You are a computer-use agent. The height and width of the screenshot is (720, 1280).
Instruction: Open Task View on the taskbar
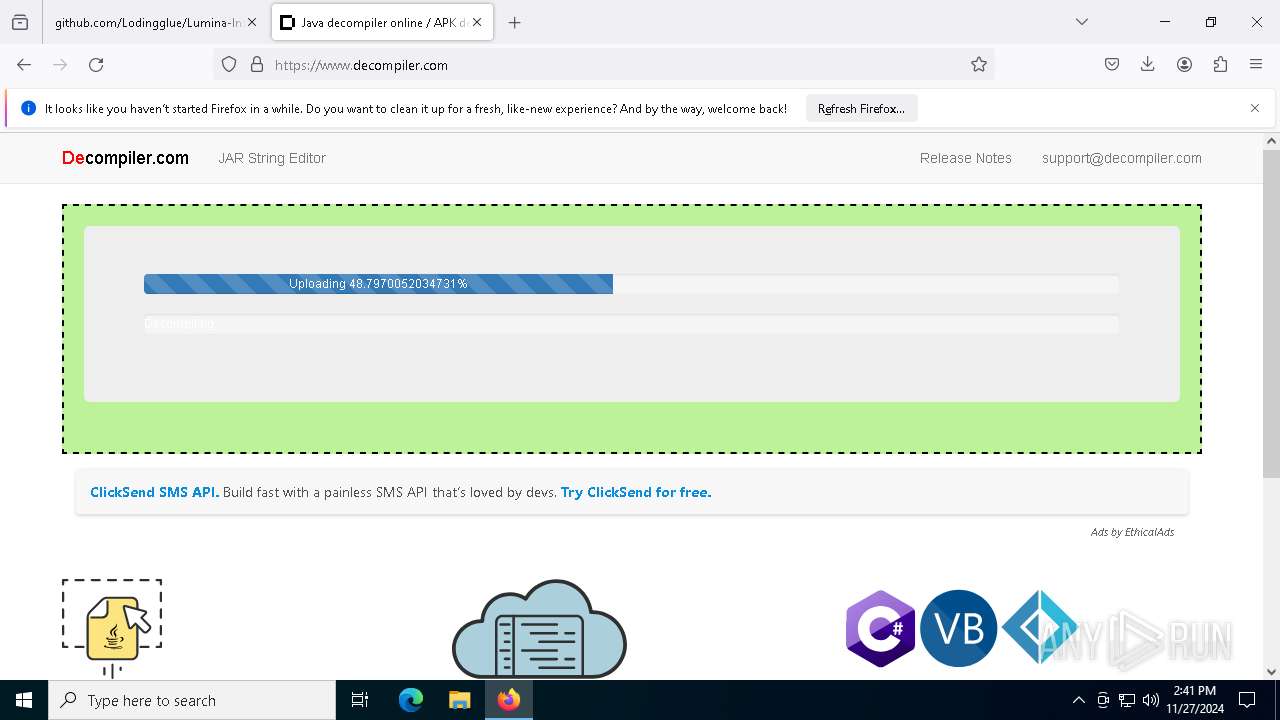(x=360, y=700)
